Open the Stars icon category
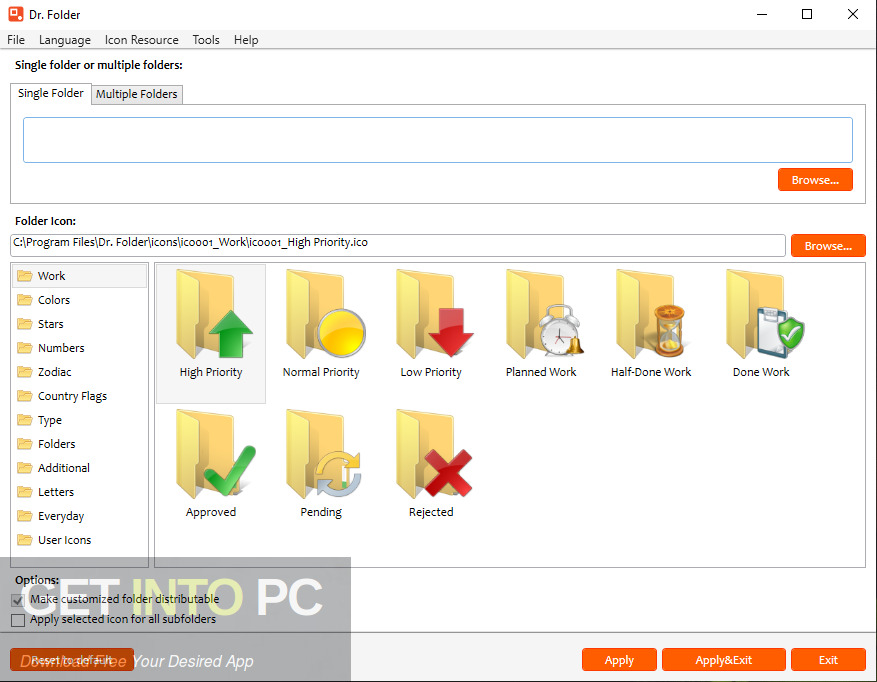 (x=79, y=324)
